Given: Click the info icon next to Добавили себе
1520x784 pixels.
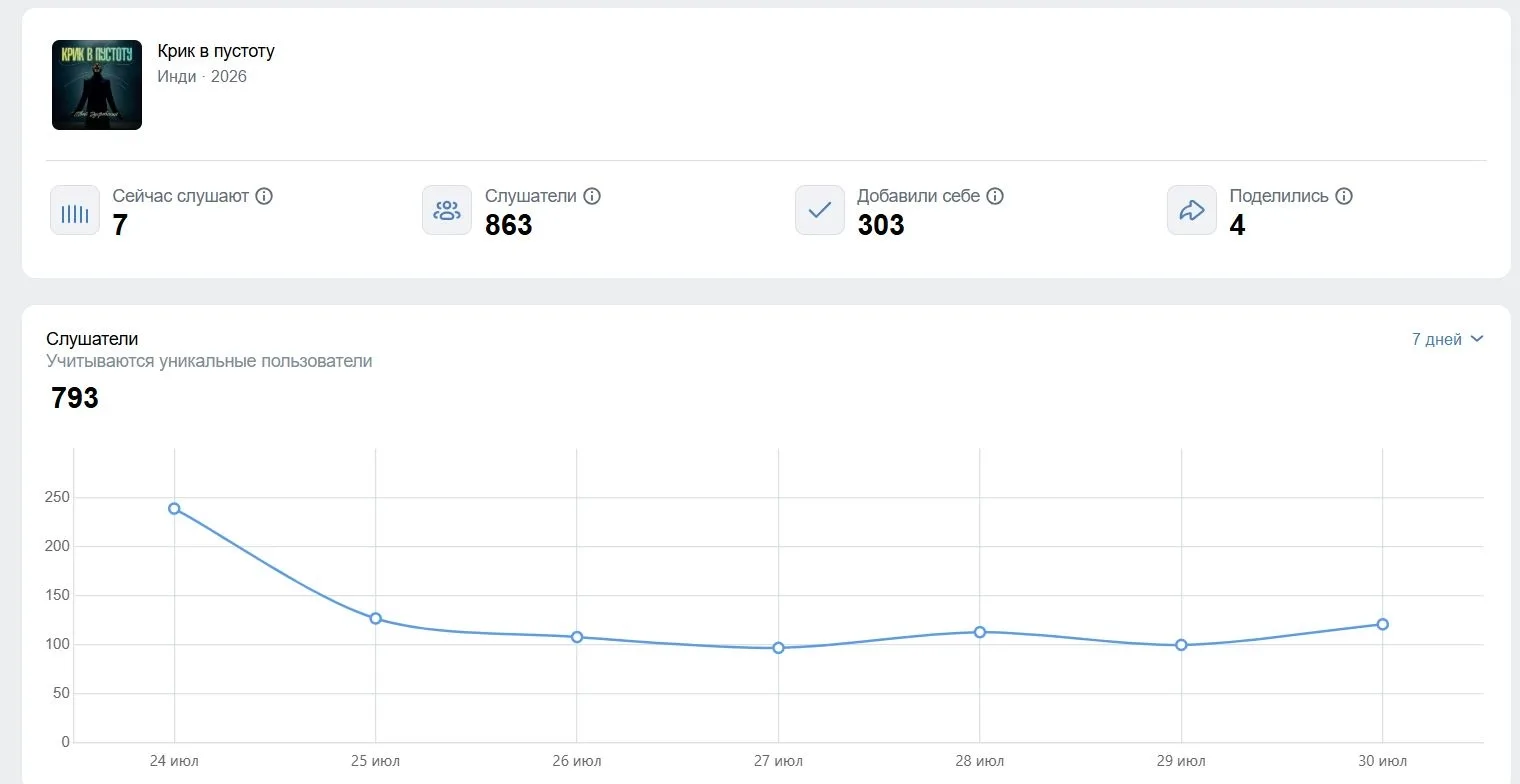Looking at the screenshot, I should tap(995, 196).
